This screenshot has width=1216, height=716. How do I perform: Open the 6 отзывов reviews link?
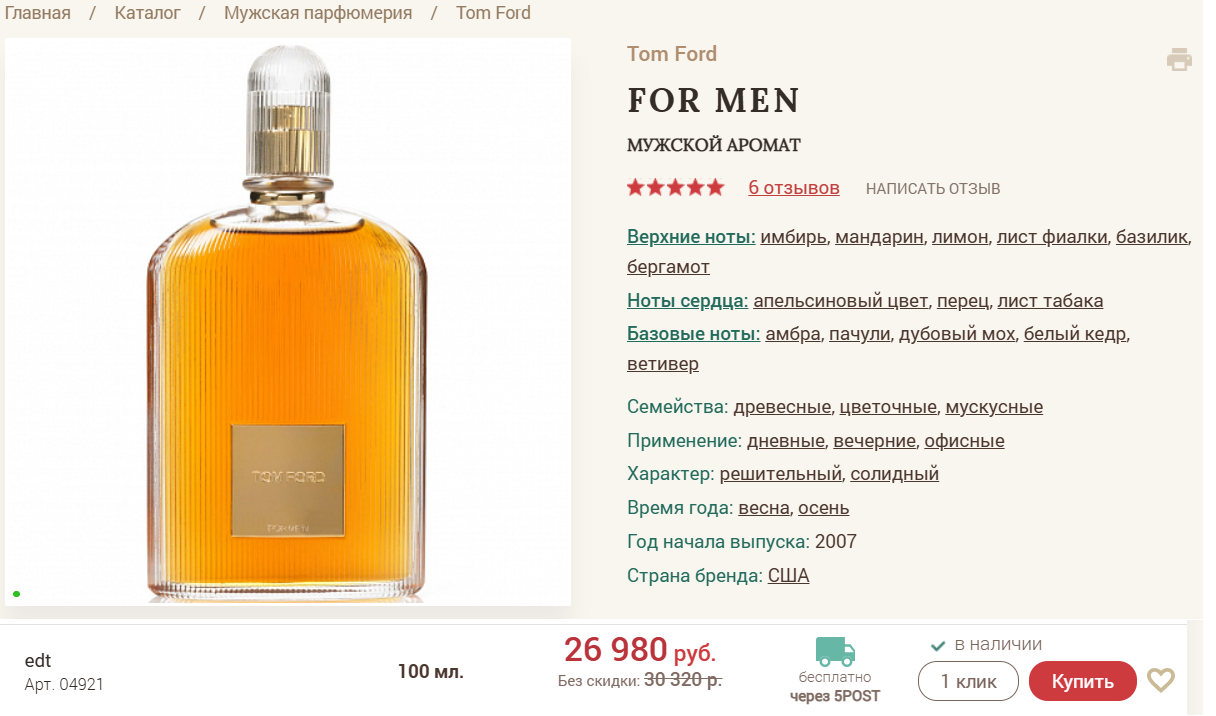coord(794,188)
